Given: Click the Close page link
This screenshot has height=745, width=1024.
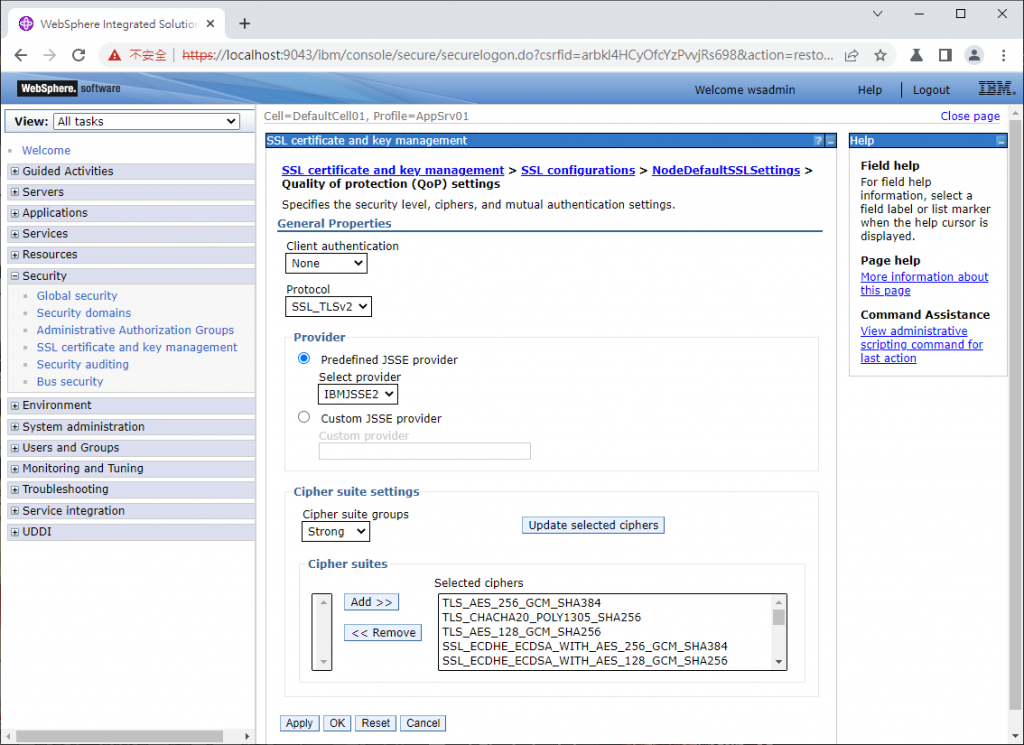Looking at the screenshot, I should (970, 116).
